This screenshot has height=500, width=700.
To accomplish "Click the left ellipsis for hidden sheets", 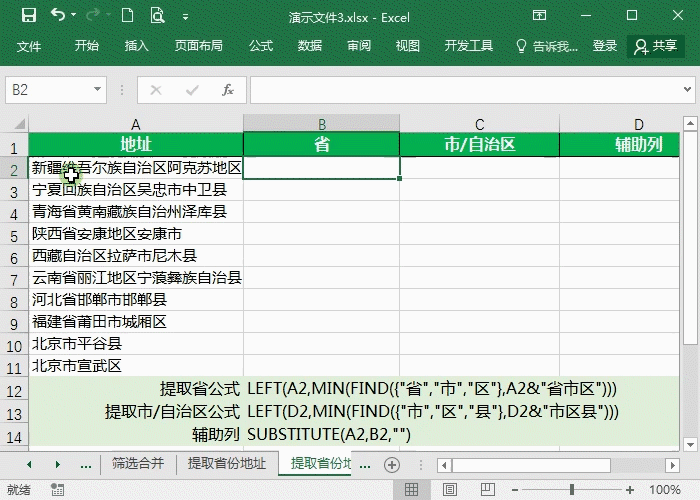I will pos(86,465).
